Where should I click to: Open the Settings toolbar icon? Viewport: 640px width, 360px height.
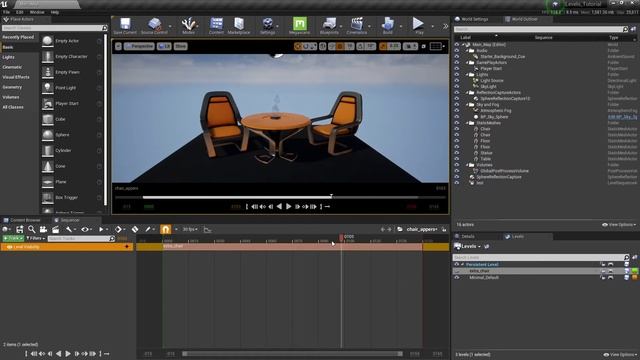click(267, 24)
